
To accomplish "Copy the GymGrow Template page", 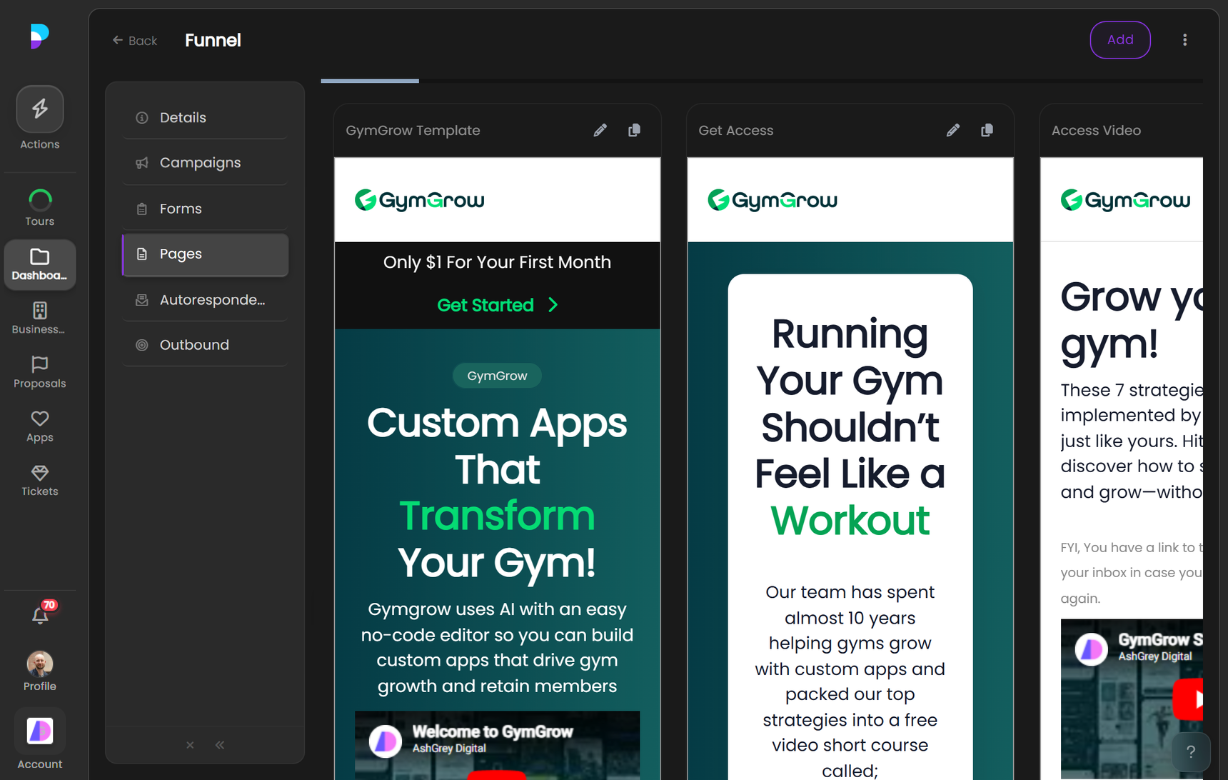I will [634, 130].
